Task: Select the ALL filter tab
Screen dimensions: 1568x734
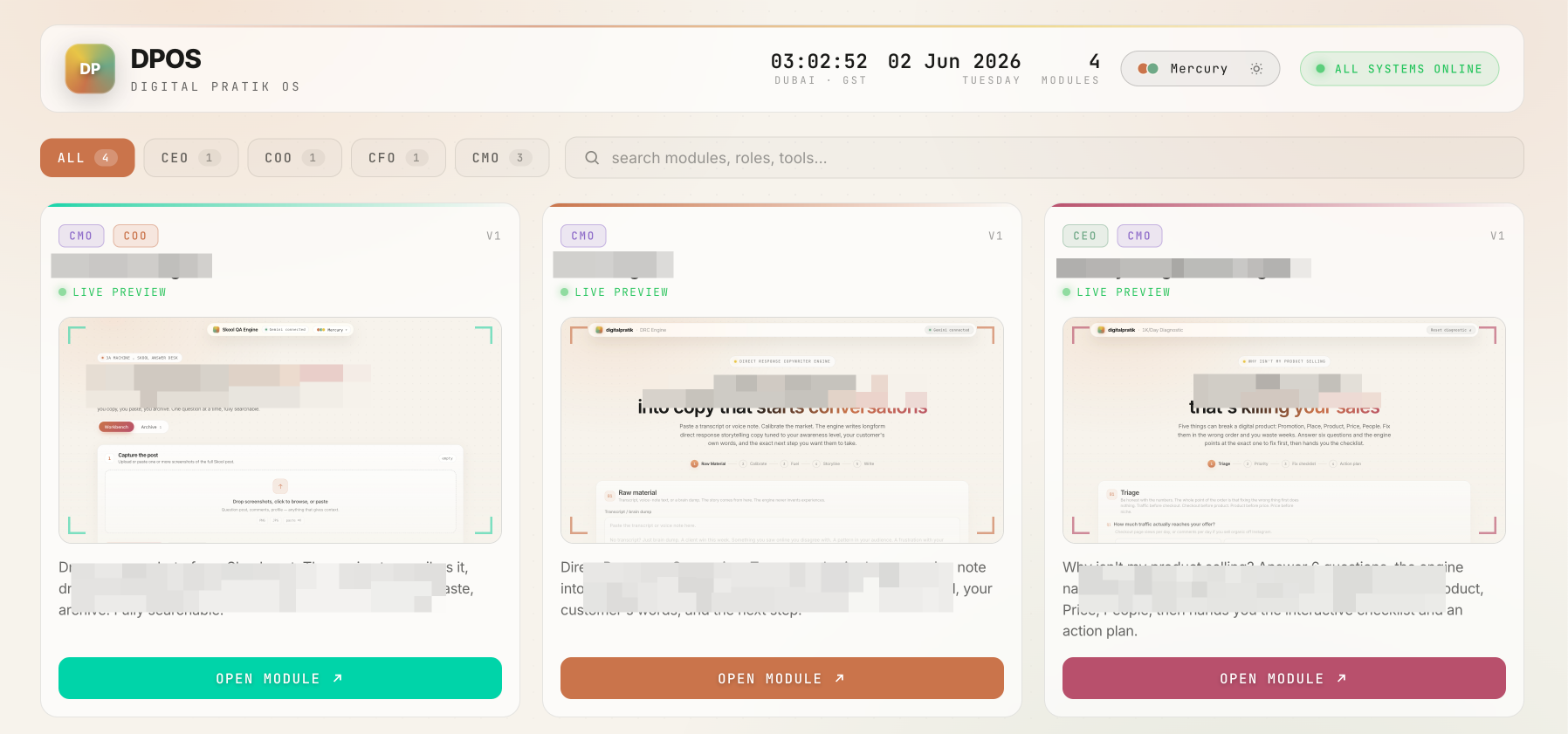Action: (87, 158)
